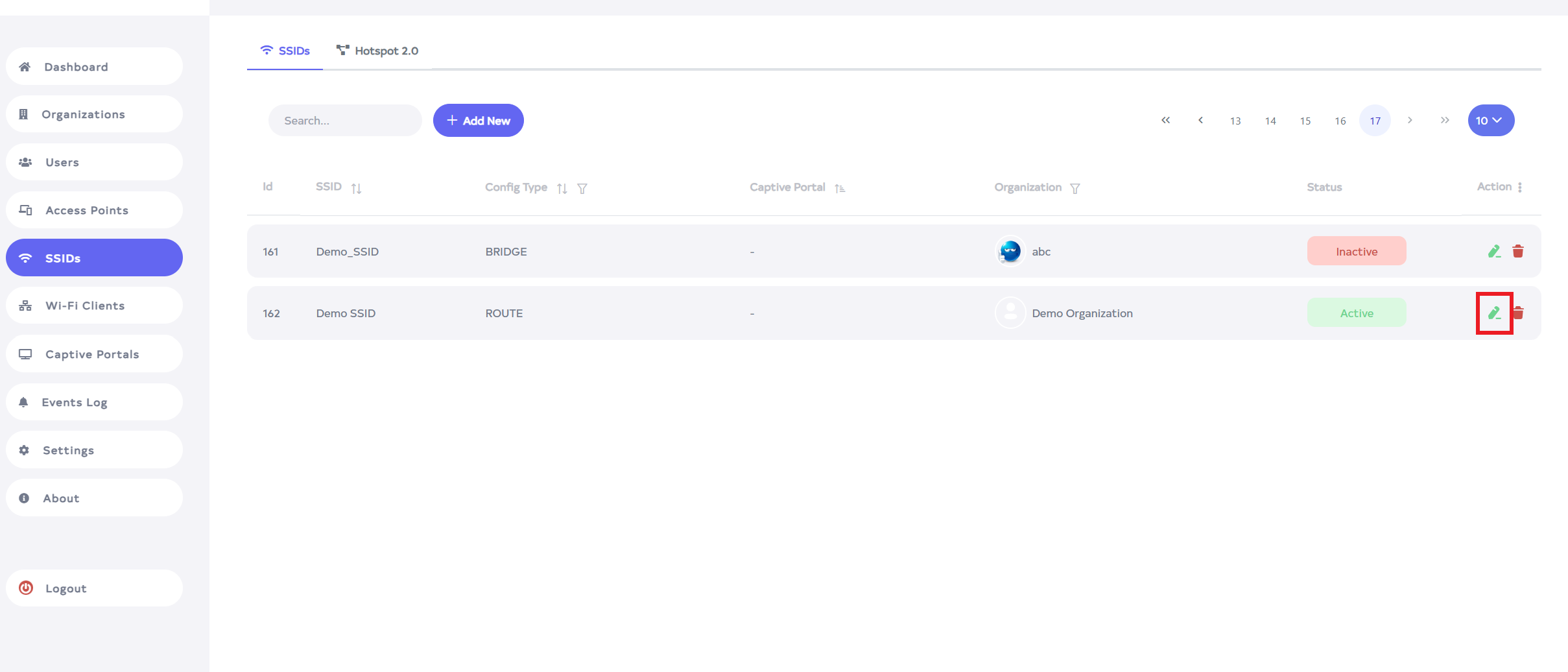Viewport: 1568px width, 672px height.
Task: Click edit pencil icon for Demo_SSID row
Action: pos(1494,252)
